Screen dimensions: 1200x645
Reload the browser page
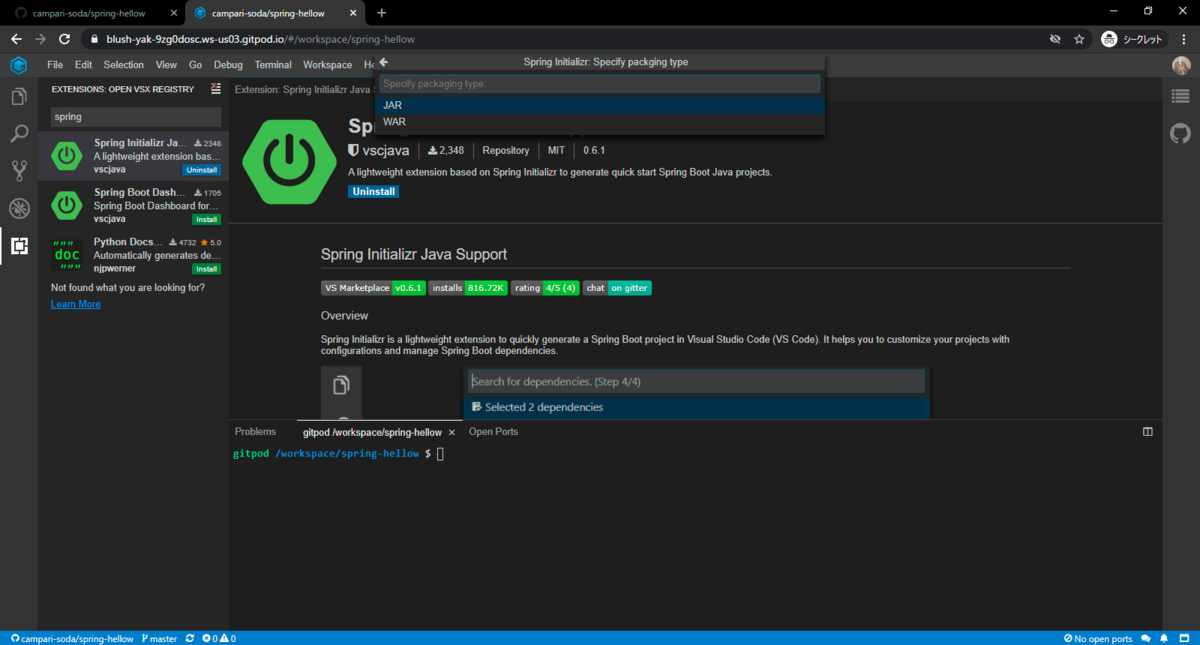[65, 39]
